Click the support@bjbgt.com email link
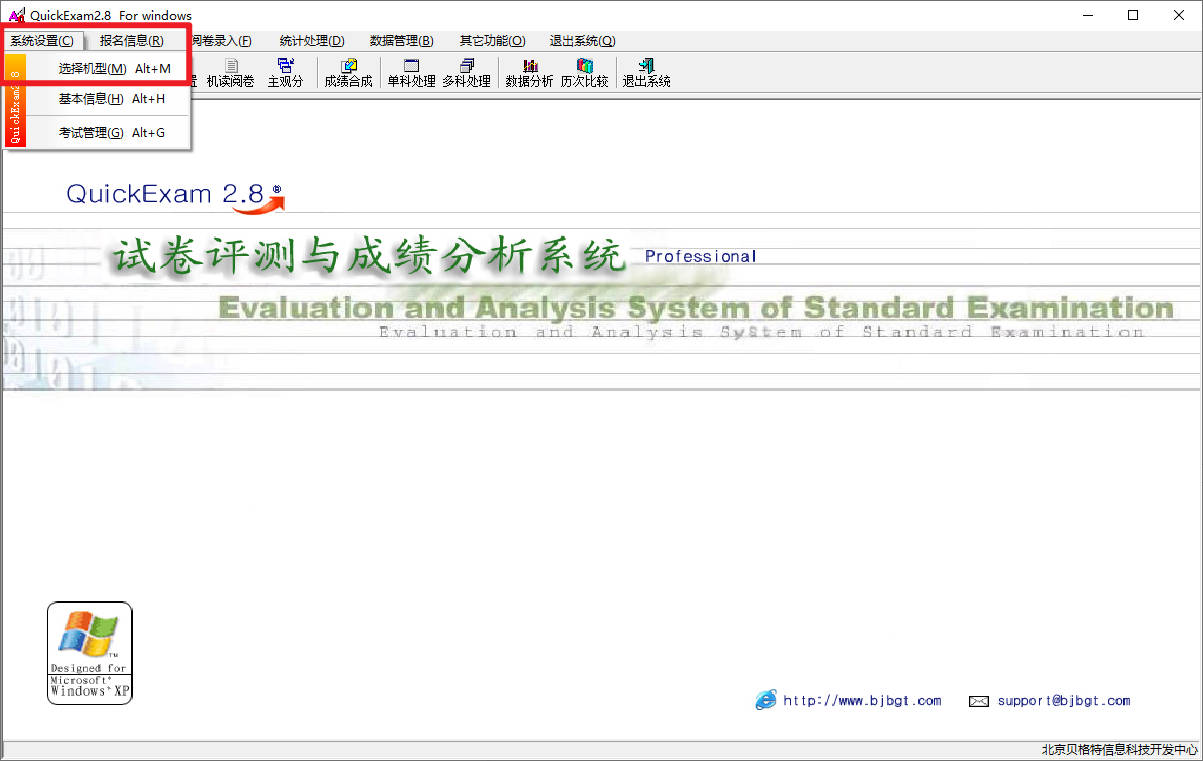1203x761 pixels. point(1063,701)
